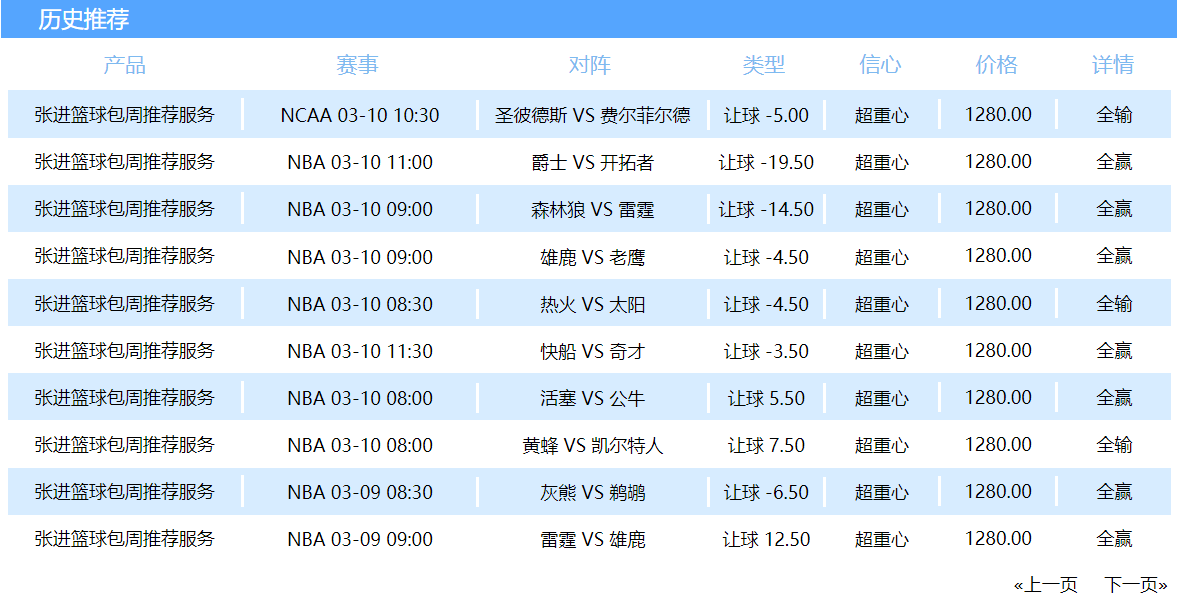
Task: Click product name in NCAA 03-10 10:30 row
Action: point(125,115)
